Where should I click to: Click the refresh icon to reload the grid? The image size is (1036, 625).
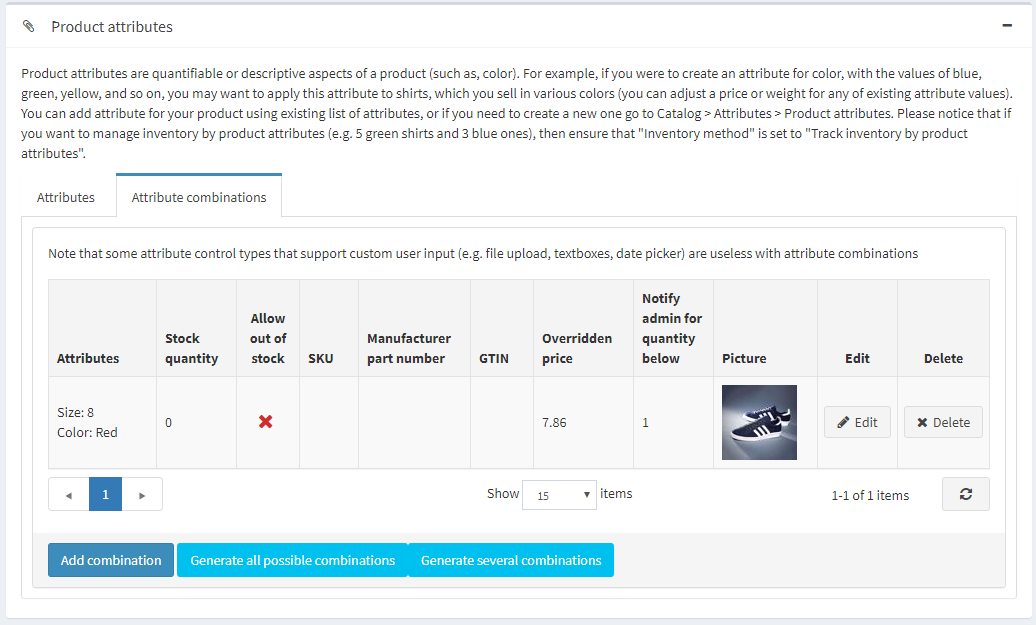point(965,493)
